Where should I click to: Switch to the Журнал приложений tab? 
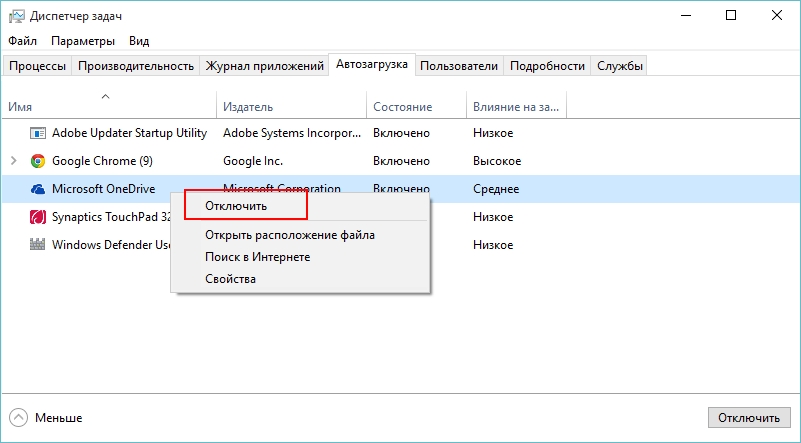tap(264, 66)
